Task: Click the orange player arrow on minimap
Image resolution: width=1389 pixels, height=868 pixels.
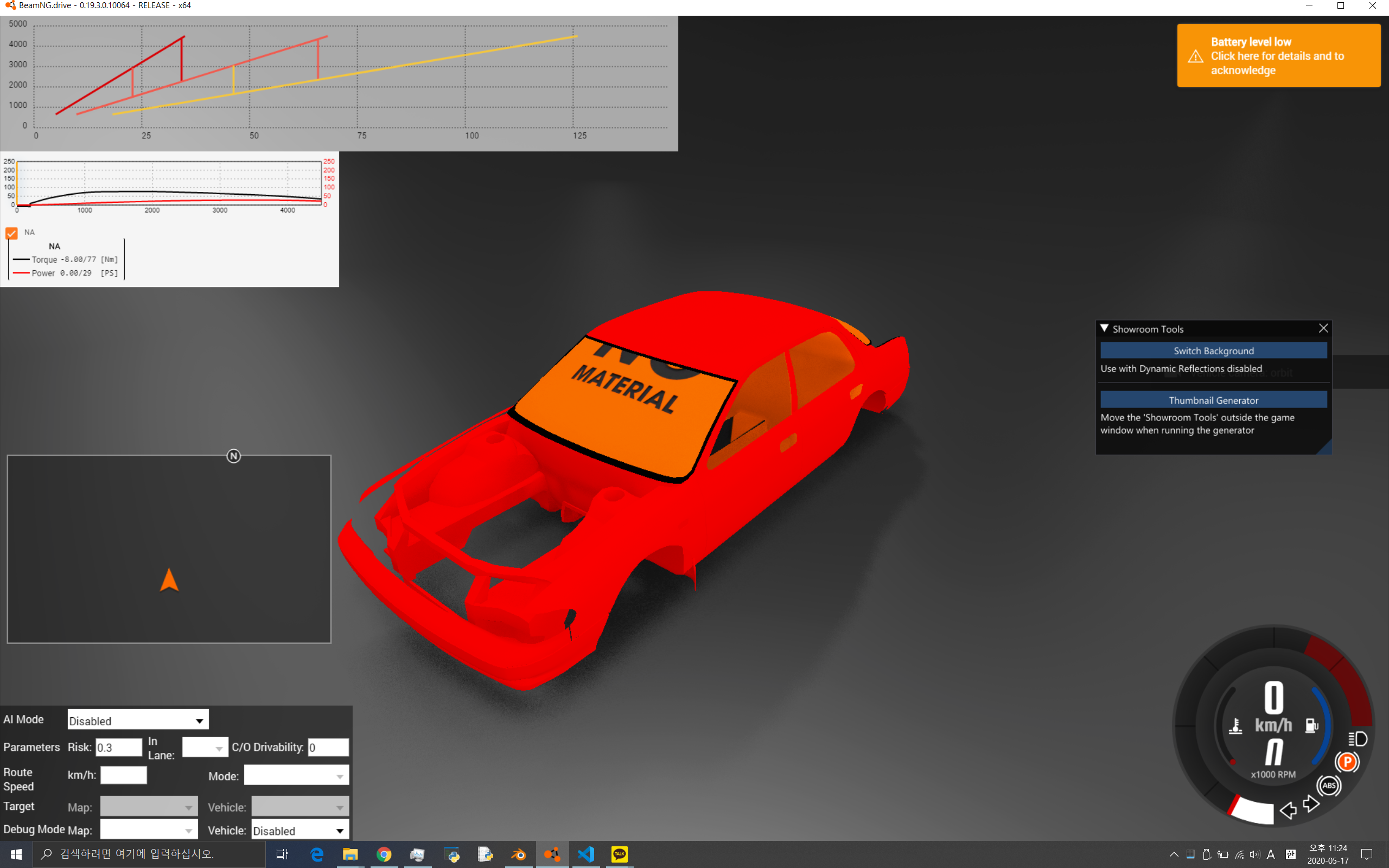Action: tap(169, 580)
